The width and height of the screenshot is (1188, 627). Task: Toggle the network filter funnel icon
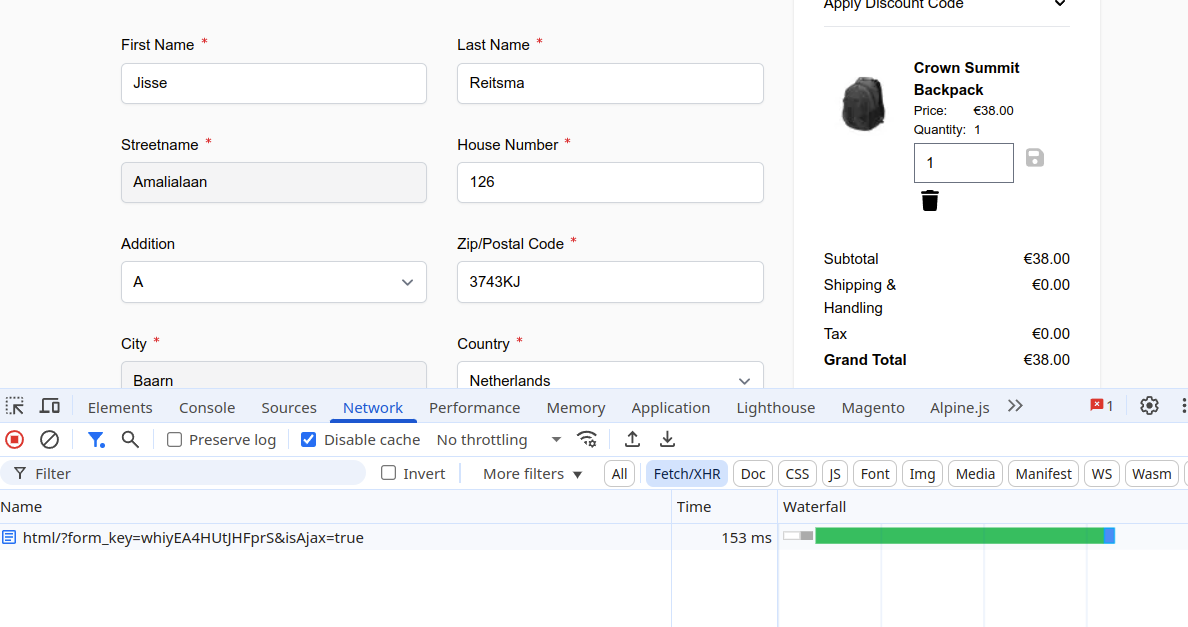pos(96,440)
